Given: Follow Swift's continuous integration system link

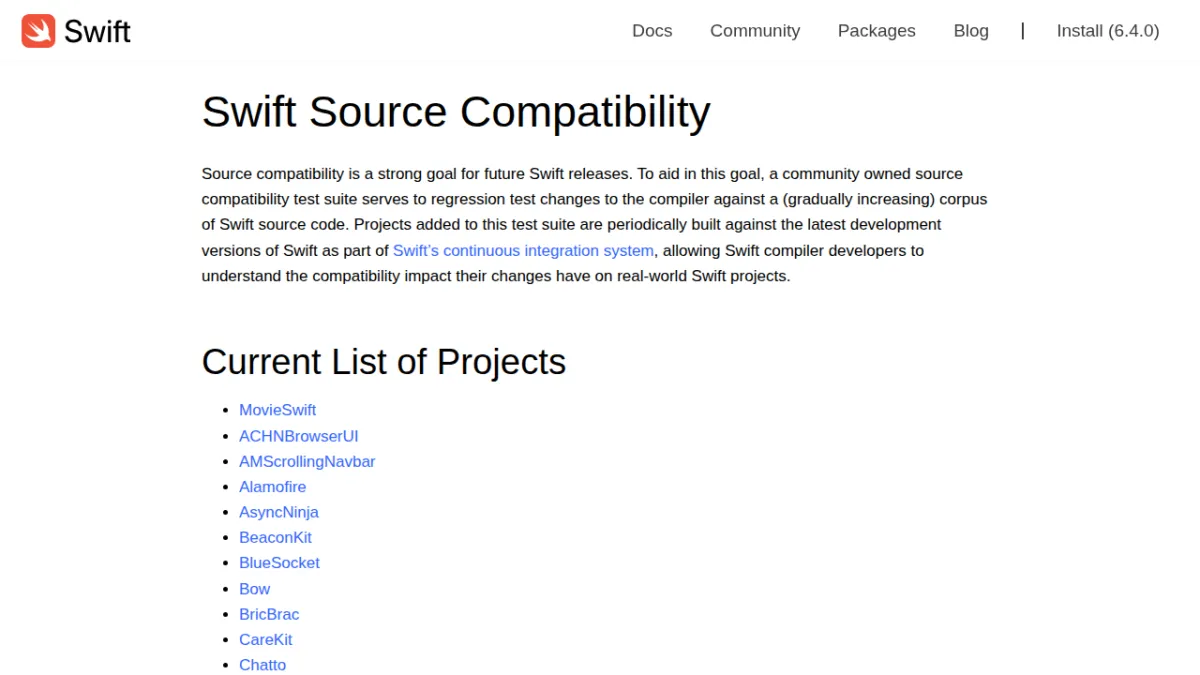Looking at the screenshot, I should click(523, 250).
